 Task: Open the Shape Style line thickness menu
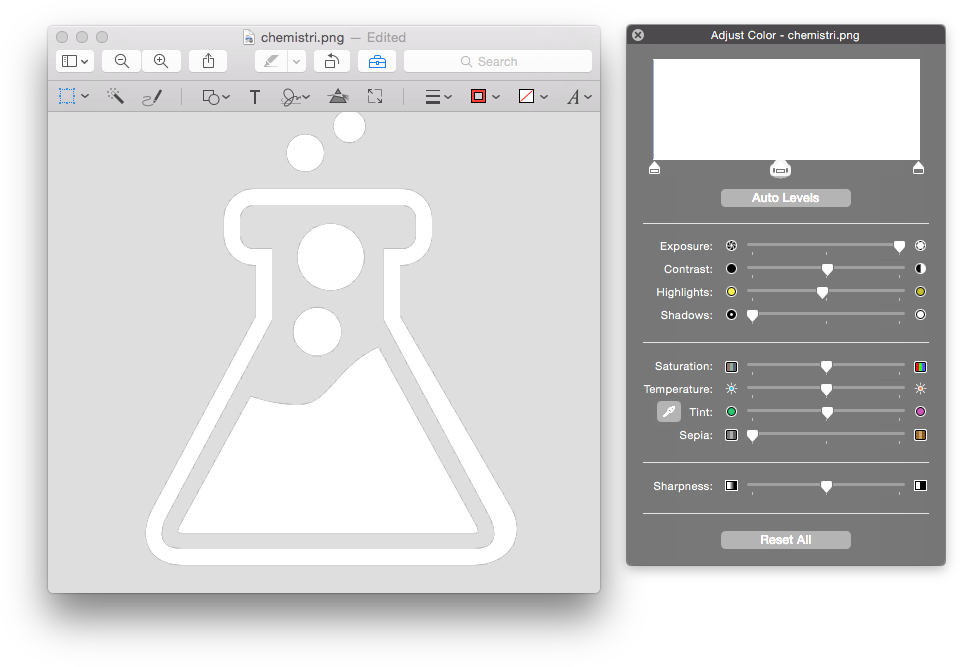pos(438,97)
